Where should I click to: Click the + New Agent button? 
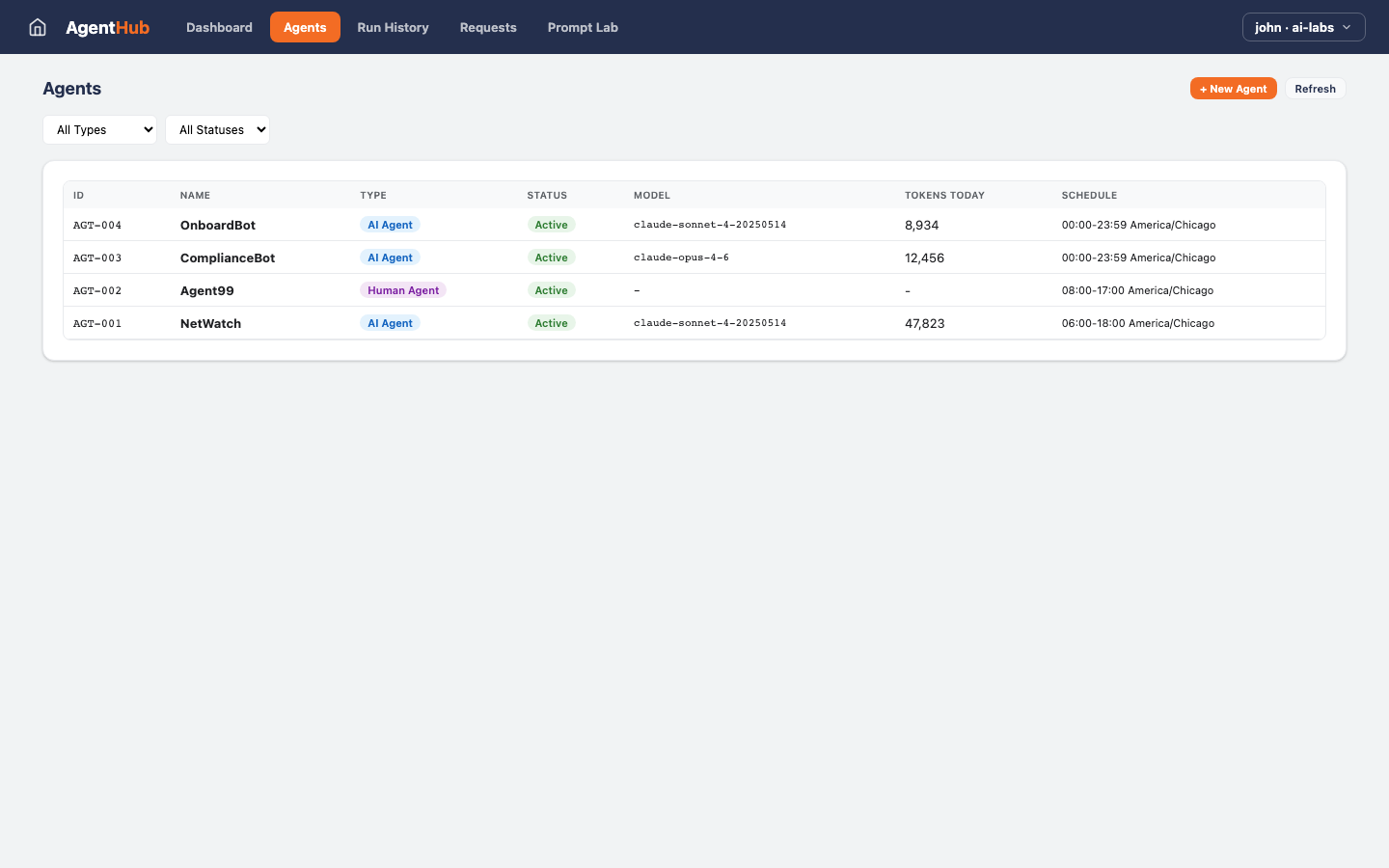click(1233, 88)
